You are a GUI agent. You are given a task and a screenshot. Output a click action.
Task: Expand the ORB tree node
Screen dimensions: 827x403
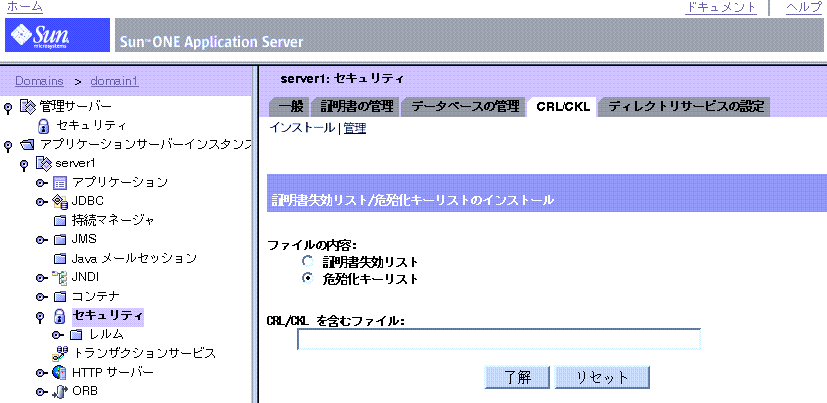pyautogui.click(x=43, y=392)
